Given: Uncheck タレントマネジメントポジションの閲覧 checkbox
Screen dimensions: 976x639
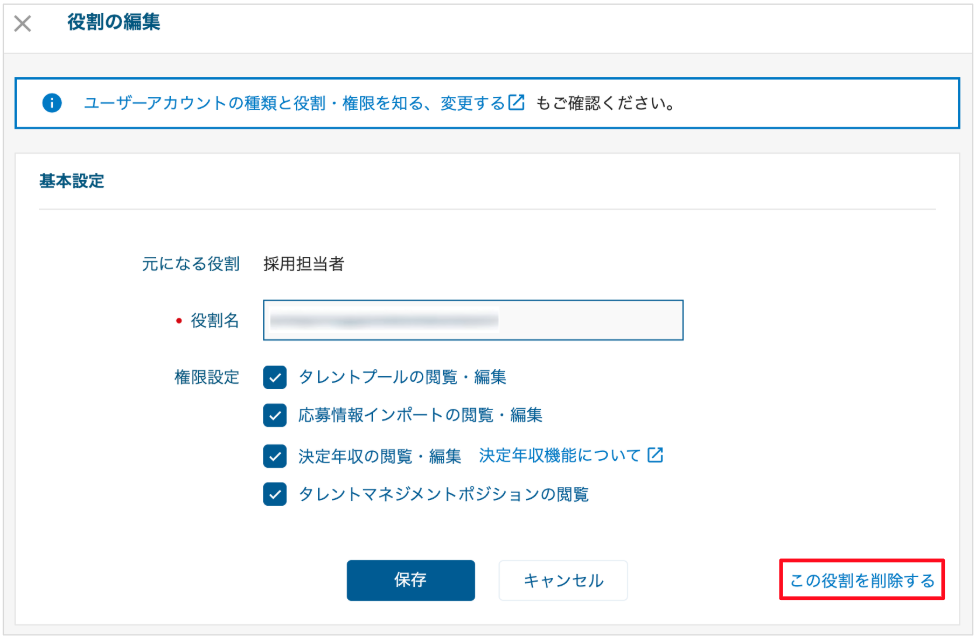Looking at the screenshot, I should (x=274, y=495).
